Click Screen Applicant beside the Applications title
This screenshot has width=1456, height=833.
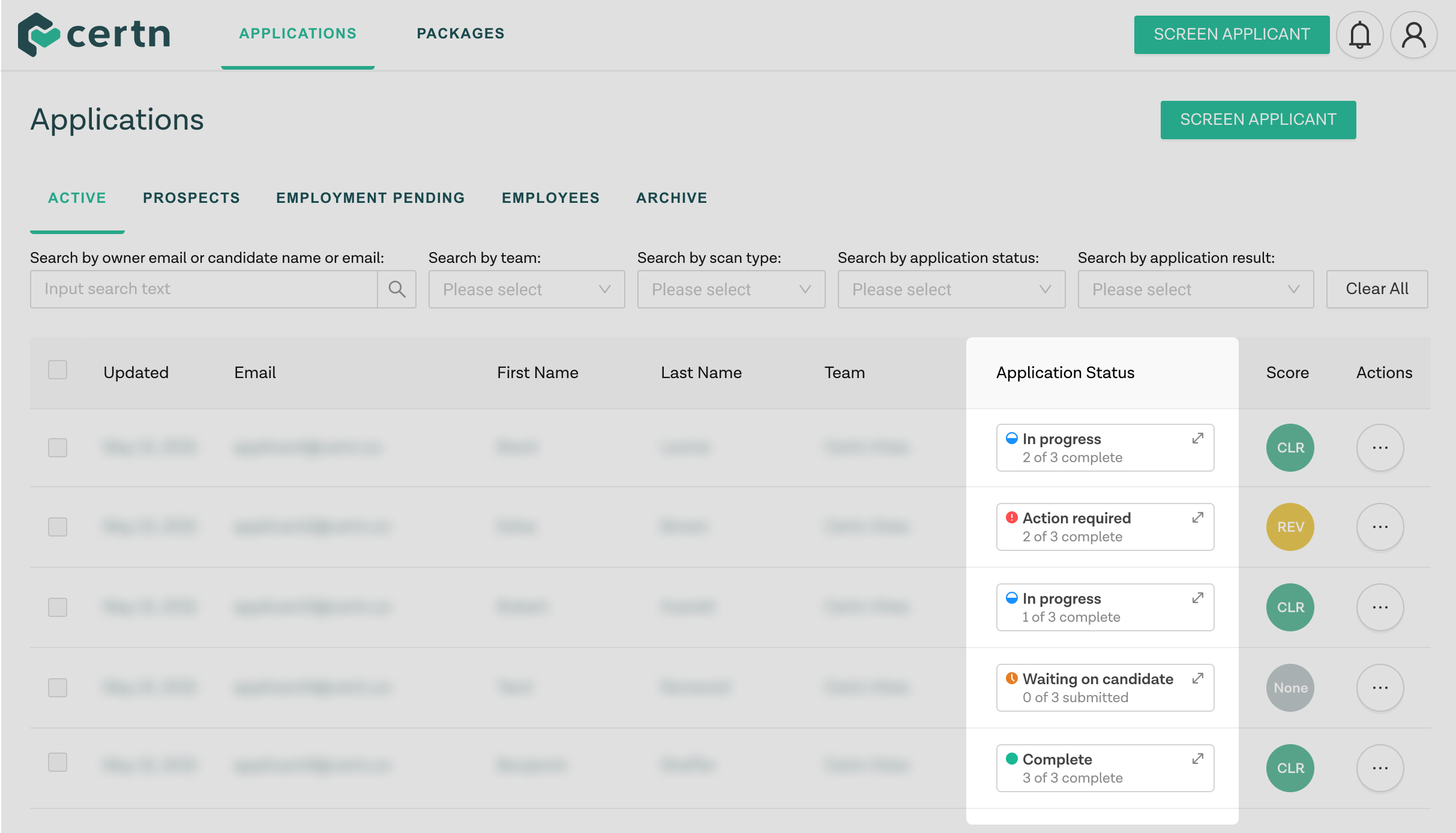pyautogui.click(x=1257, y=120)
